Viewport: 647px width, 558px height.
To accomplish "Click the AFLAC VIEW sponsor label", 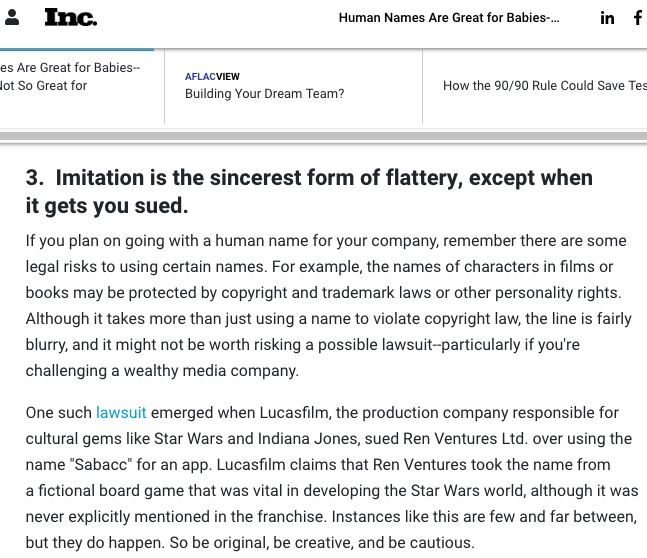I will tap(212, 76).
